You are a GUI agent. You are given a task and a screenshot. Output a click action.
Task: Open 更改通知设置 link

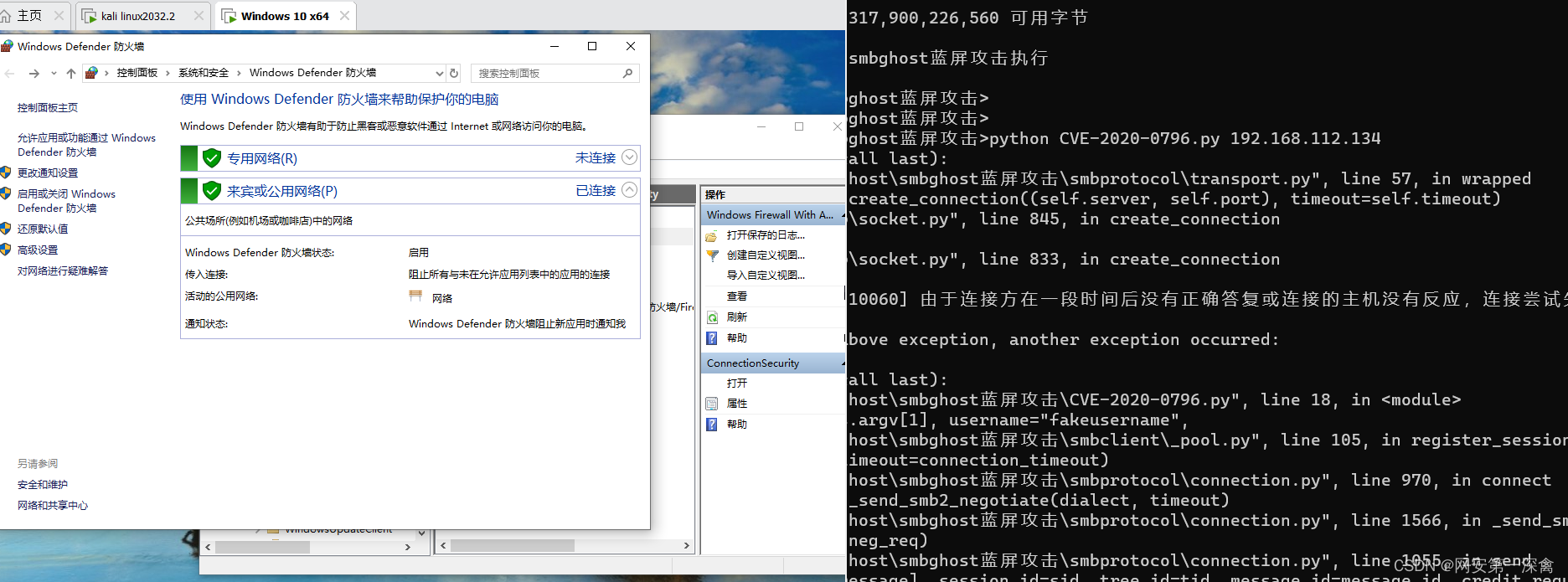(48, 173)
